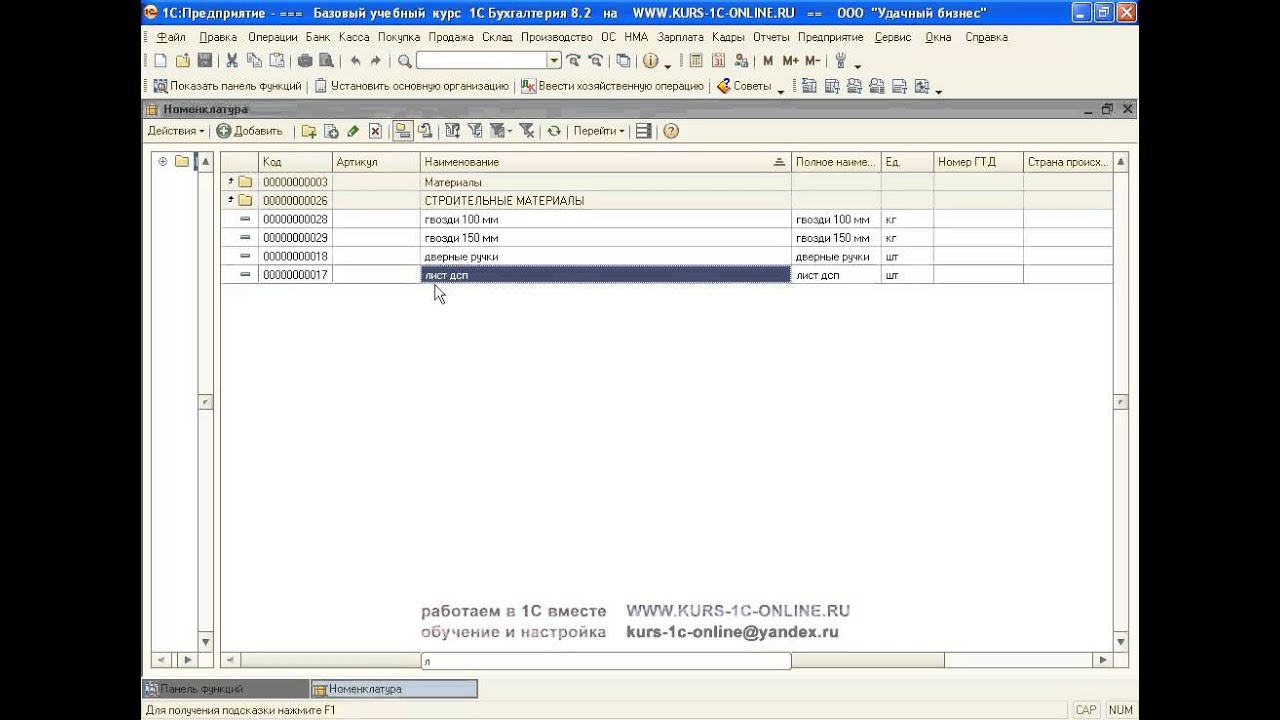This screenshot has height=720, width=1280.
Task: Select the code cell 00000000017
Action: pos(295,274)
